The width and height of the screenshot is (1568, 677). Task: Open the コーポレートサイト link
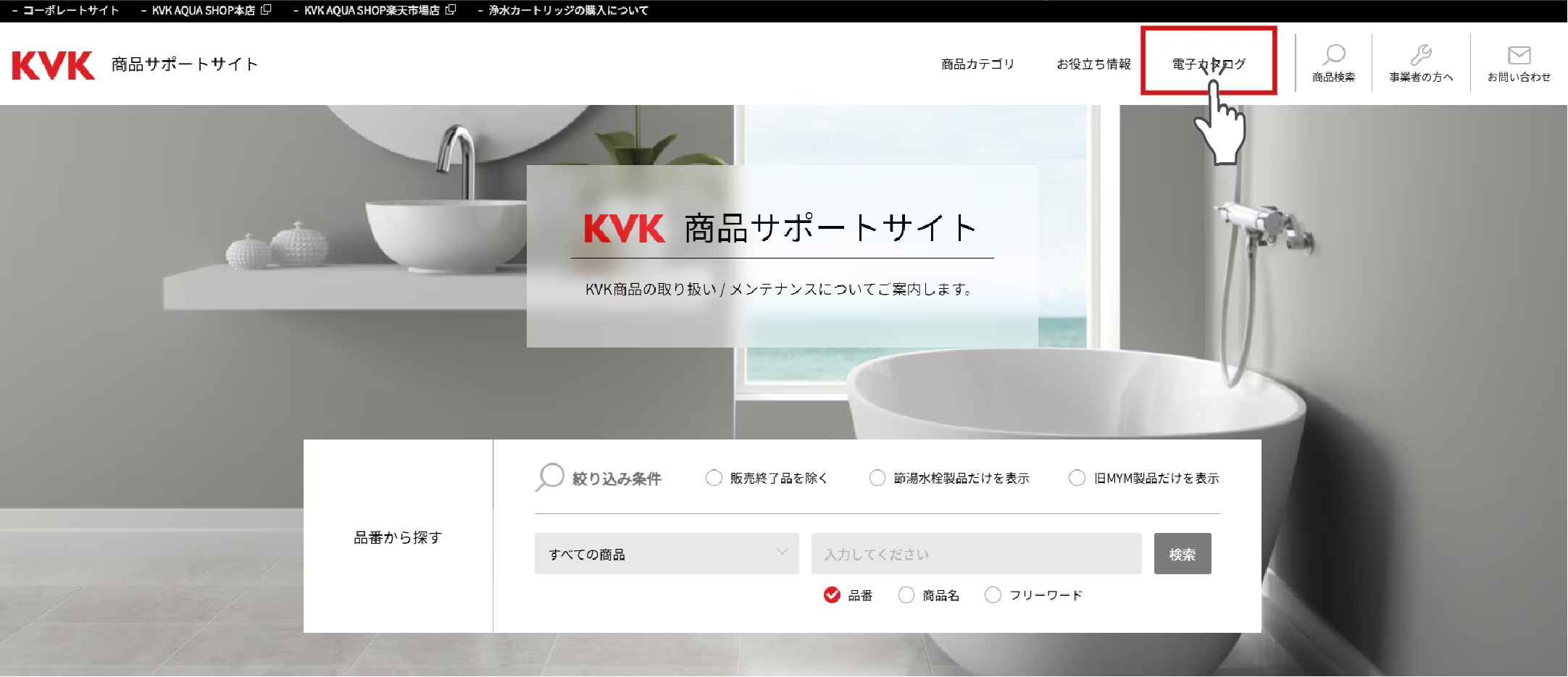pos(71,10)
